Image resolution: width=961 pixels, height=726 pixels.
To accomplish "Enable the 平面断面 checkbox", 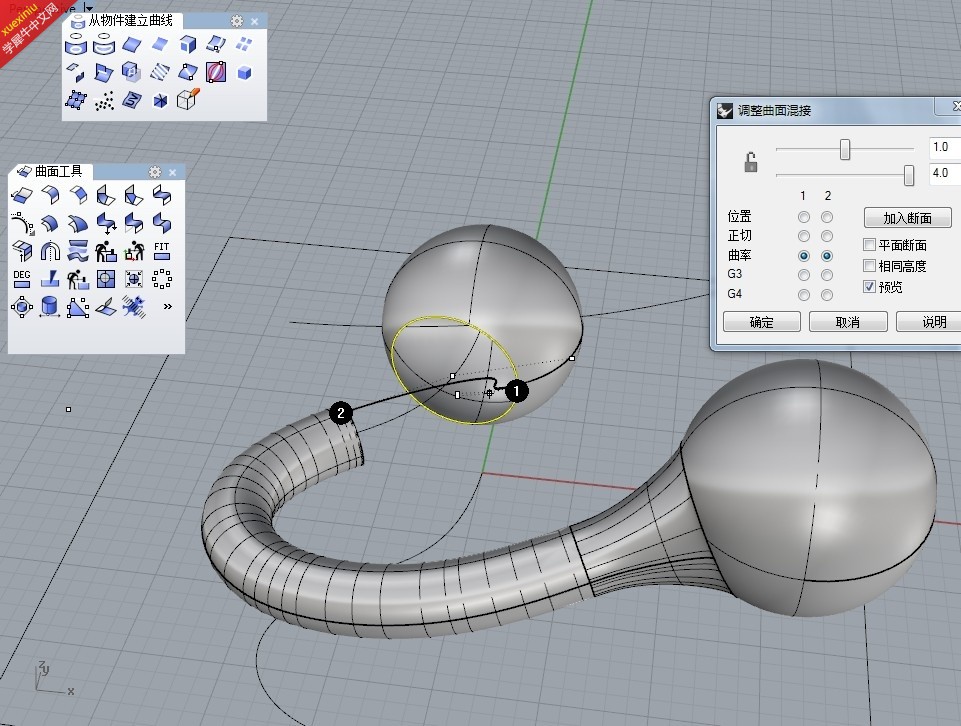I will [869, 245].
